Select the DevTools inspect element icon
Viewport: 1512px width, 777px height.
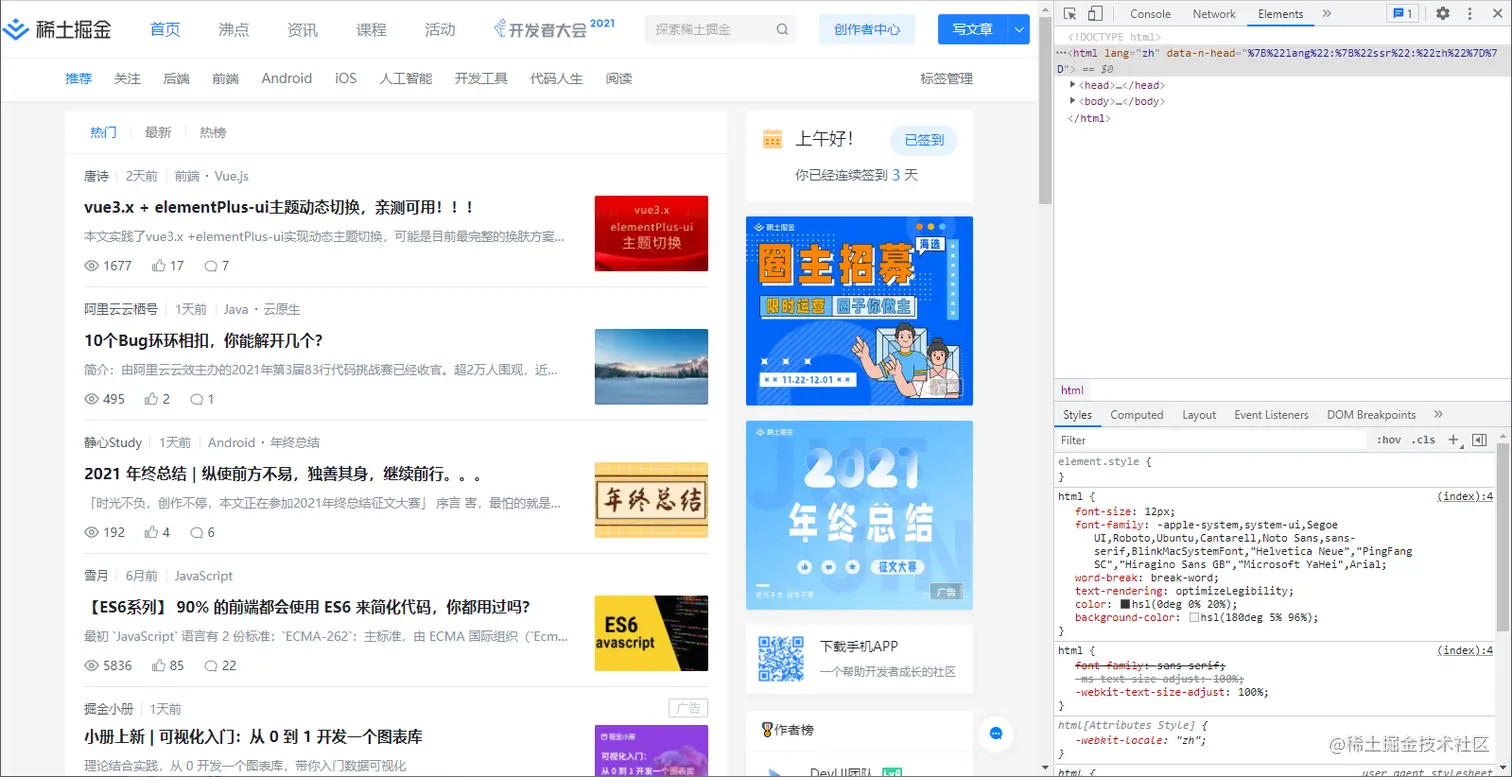(1070, 13)
